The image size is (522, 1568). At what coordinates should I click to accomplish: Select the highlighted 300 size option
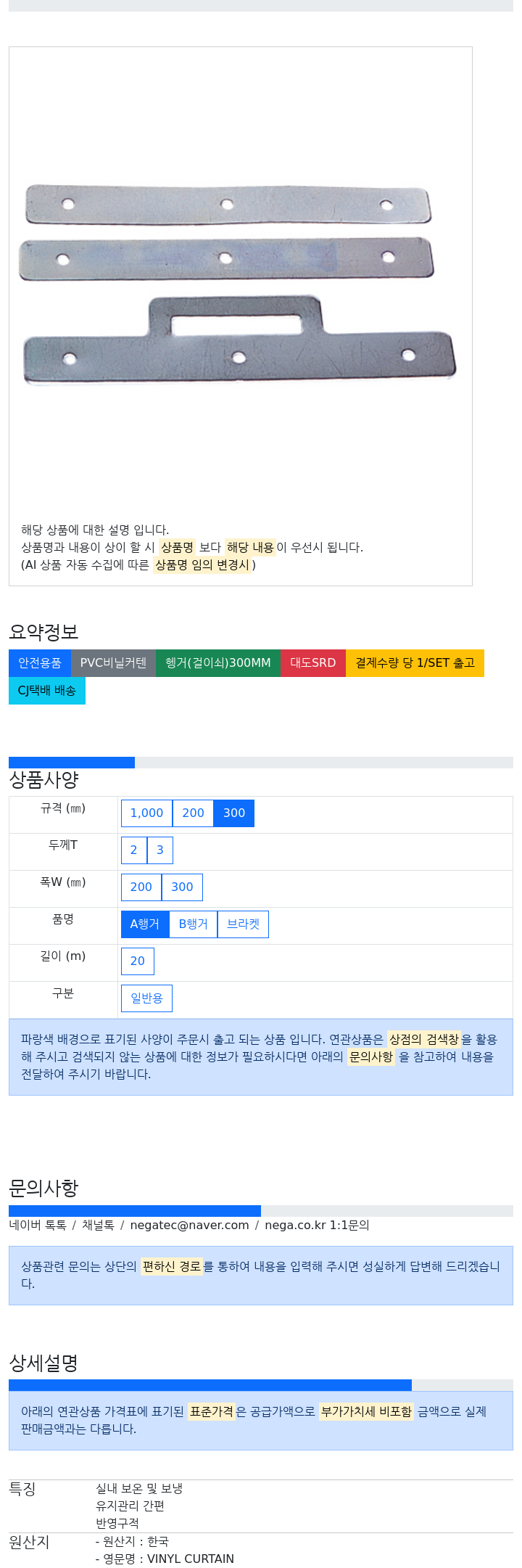coord(234,813)
